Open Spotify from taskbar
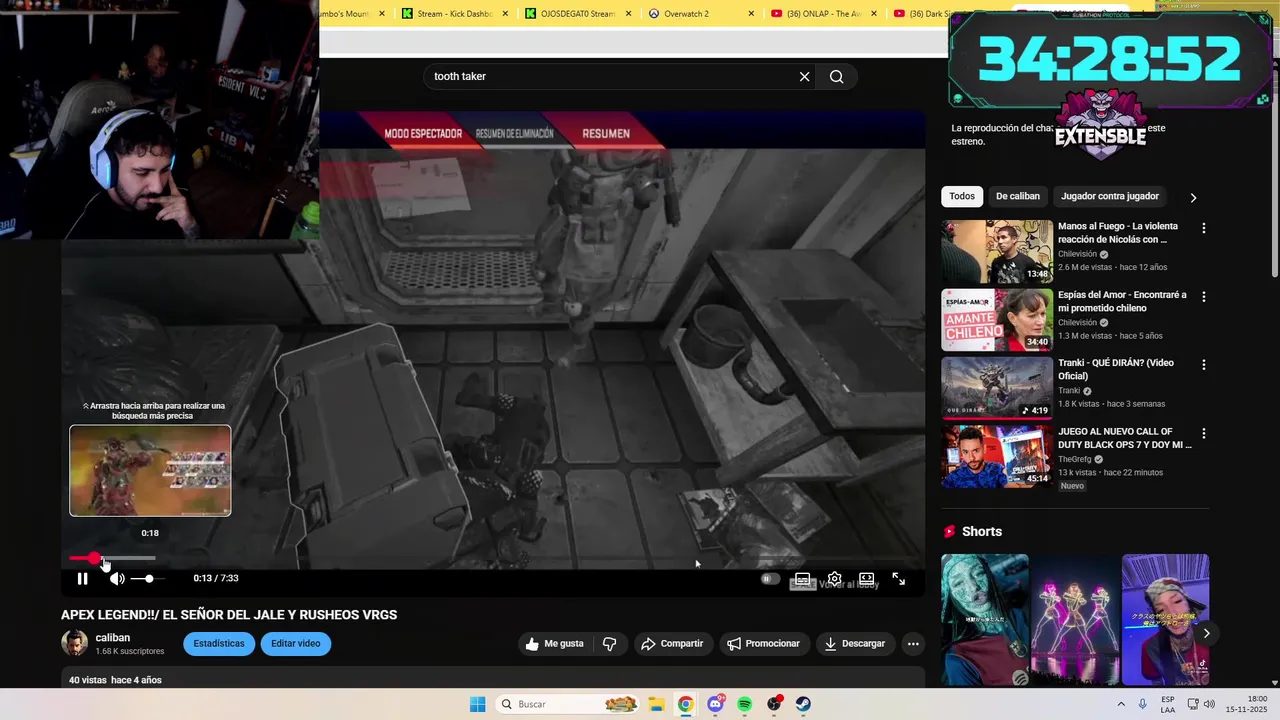This screenshot has width=1280, height=720. point(744,704)
